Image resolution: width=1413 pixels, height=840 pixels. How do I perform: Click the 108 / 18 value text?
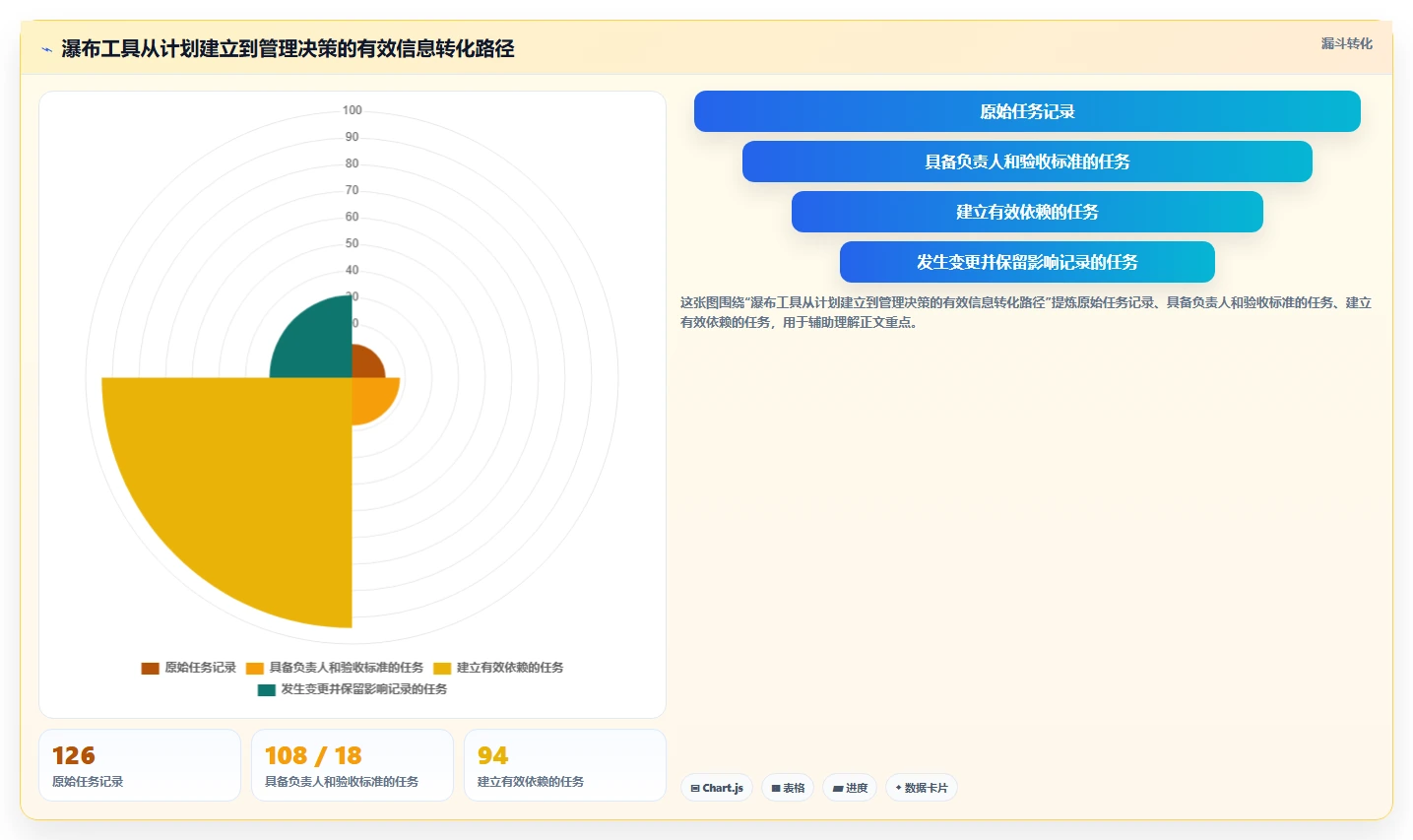[x=313, y=755]
